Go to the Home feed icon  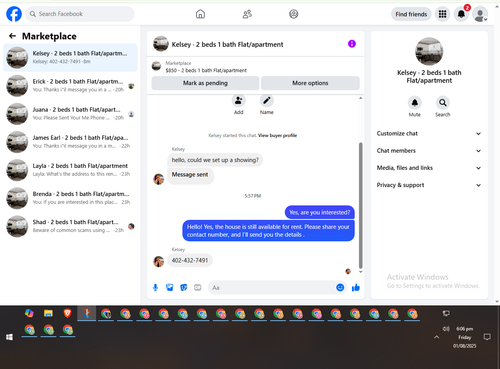(x=200, y=14)
